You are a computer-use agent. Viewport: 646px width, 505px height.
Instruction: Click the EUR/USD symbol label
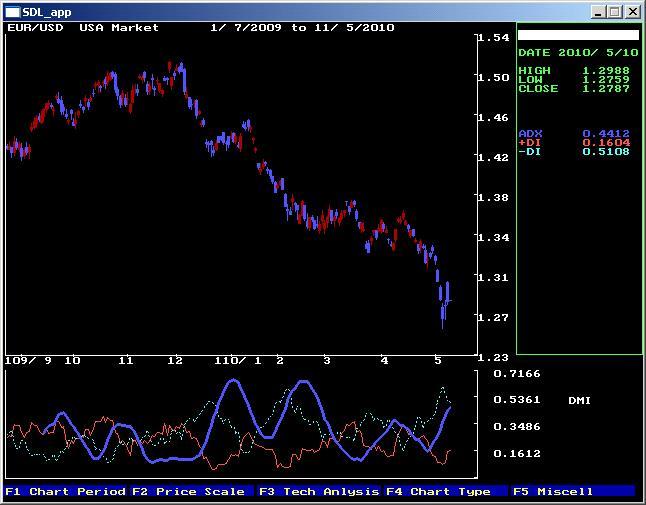35,28
